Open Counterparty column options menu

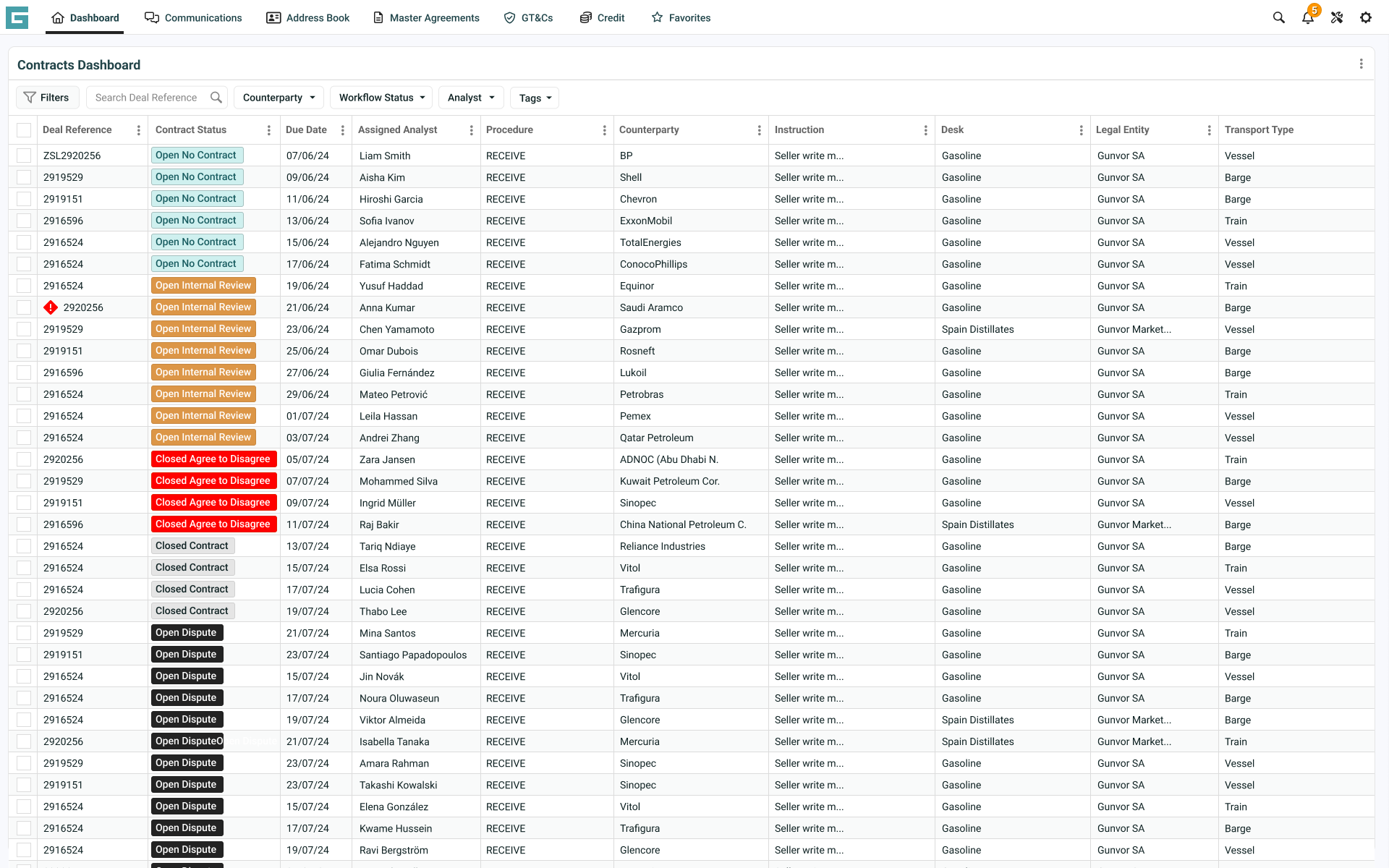759,130
